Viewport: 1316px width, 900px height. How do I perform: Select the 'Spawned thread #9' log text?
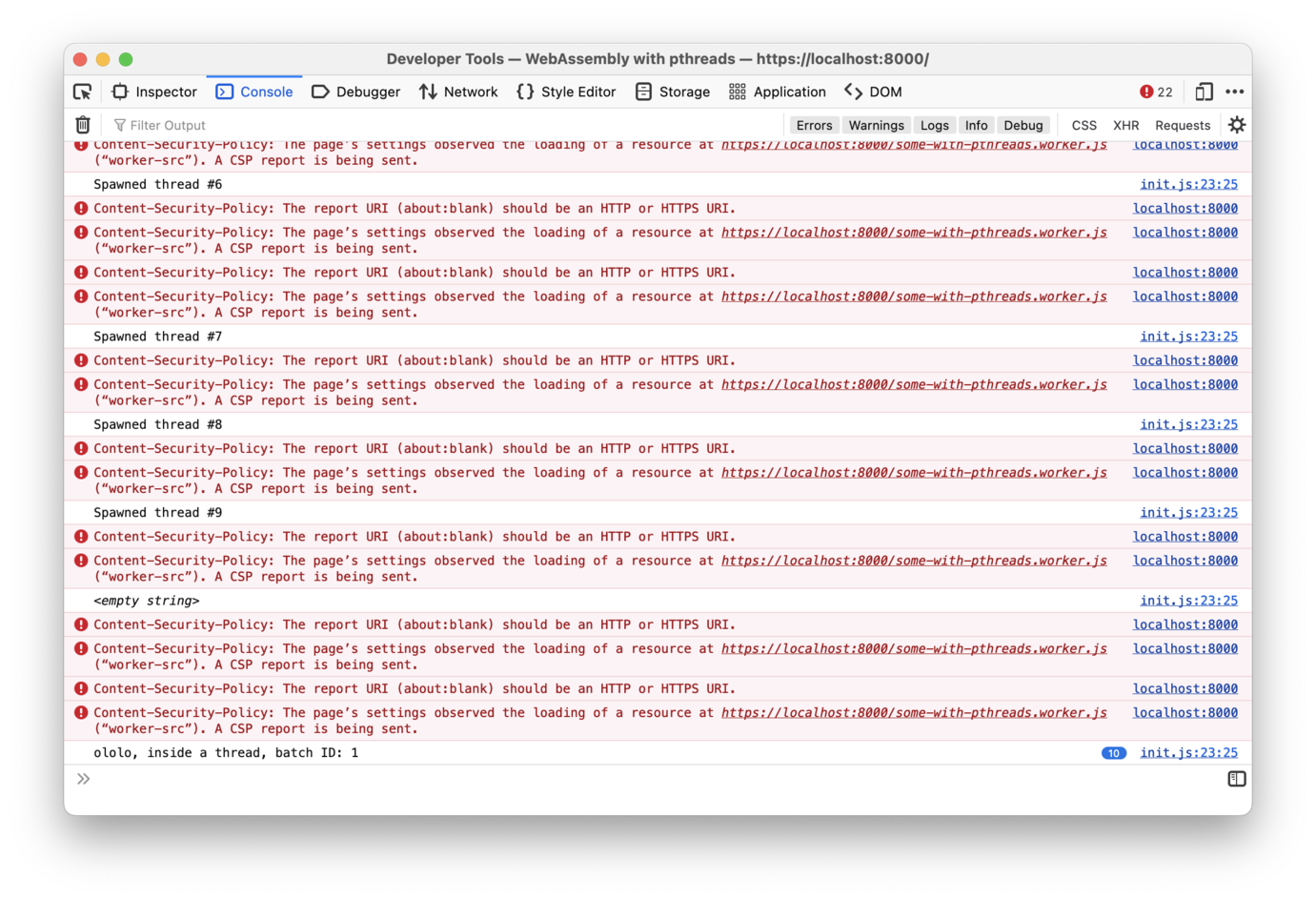point(157,512)
